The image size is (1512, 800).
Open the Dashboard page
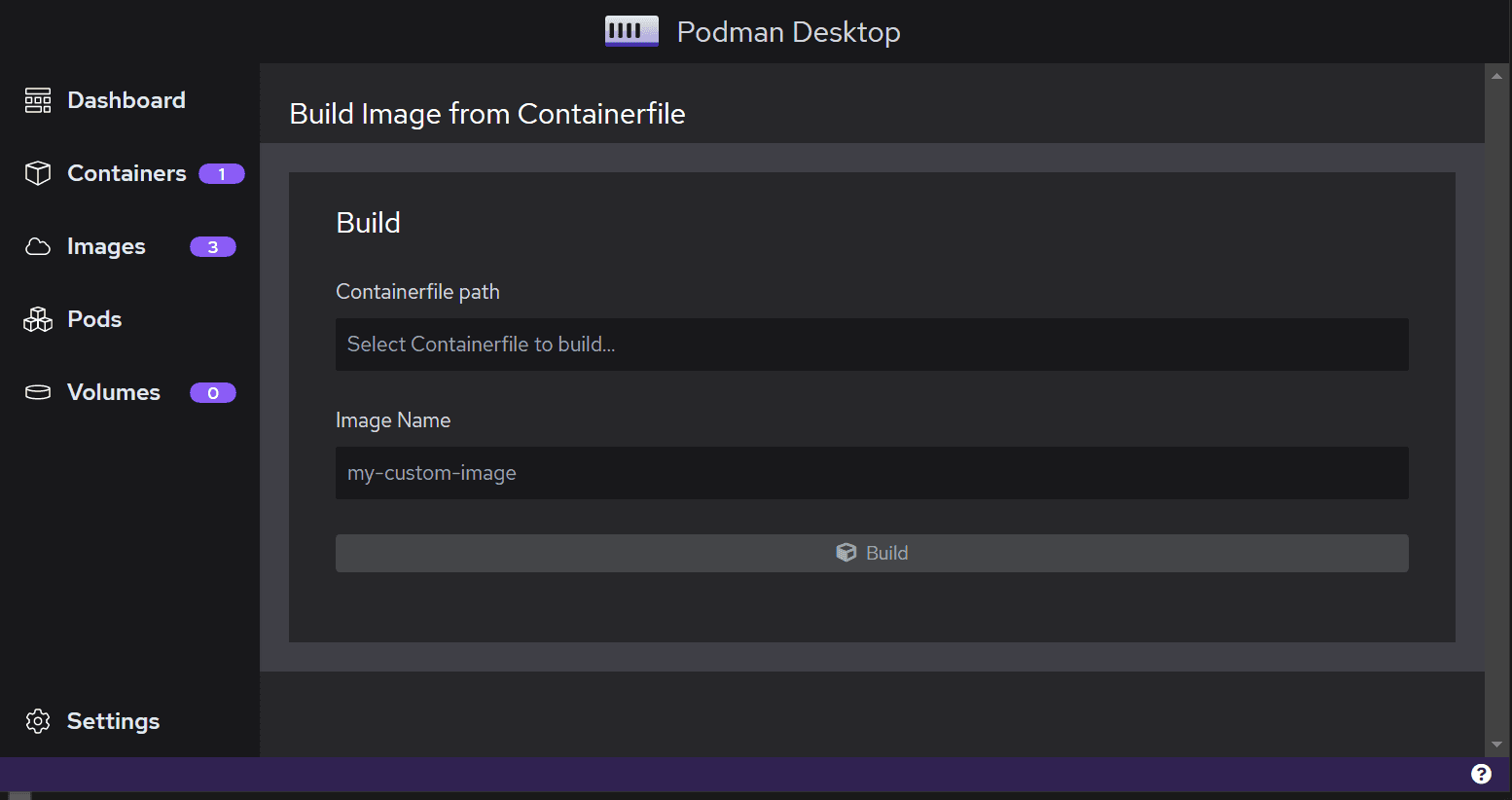tap(126, 100)
